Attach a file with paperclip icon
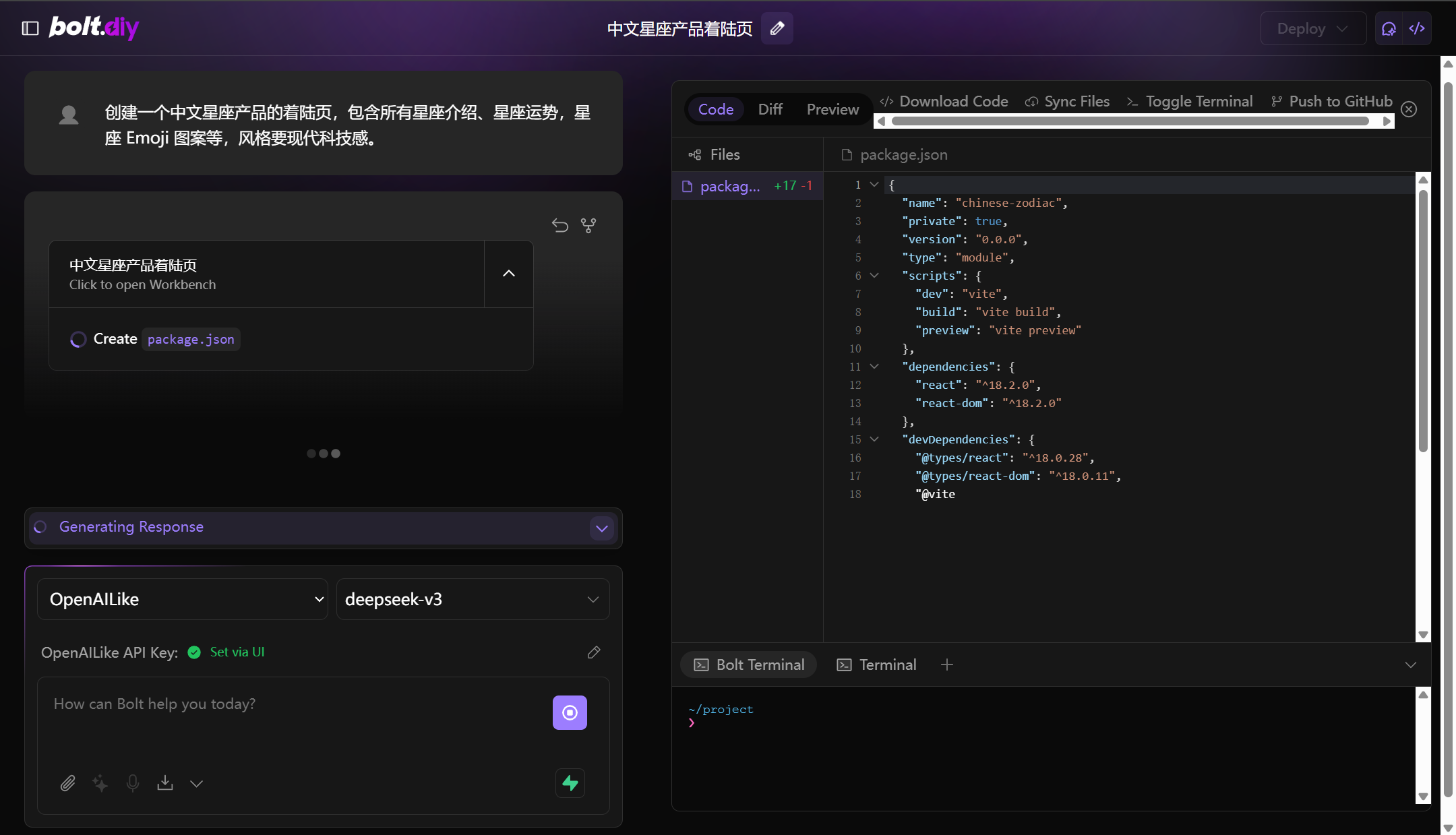This screenshot has height=835, width=1456. (x=68, y=783)
